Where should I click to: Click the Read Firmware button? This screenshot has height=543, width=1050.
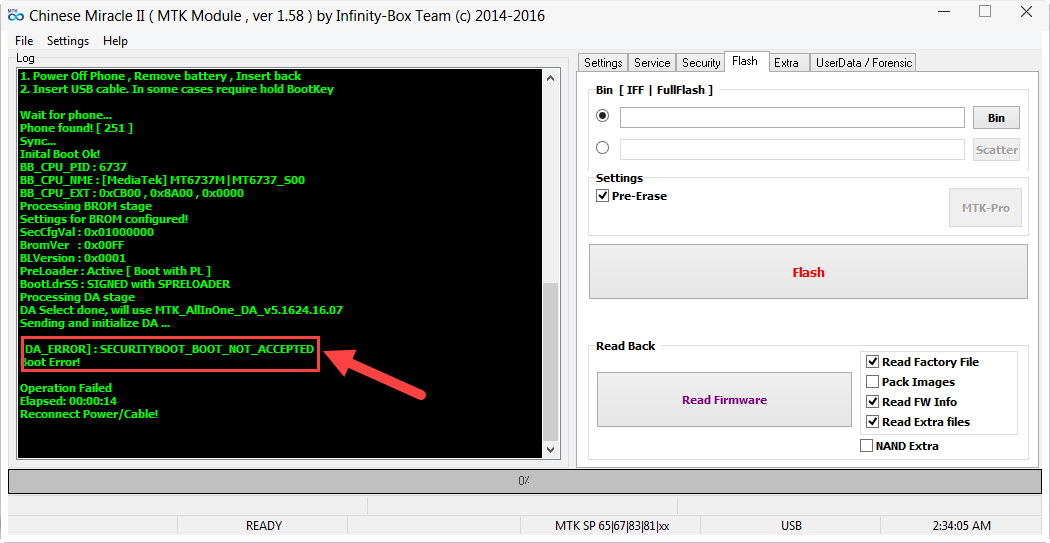pos(725,400)
